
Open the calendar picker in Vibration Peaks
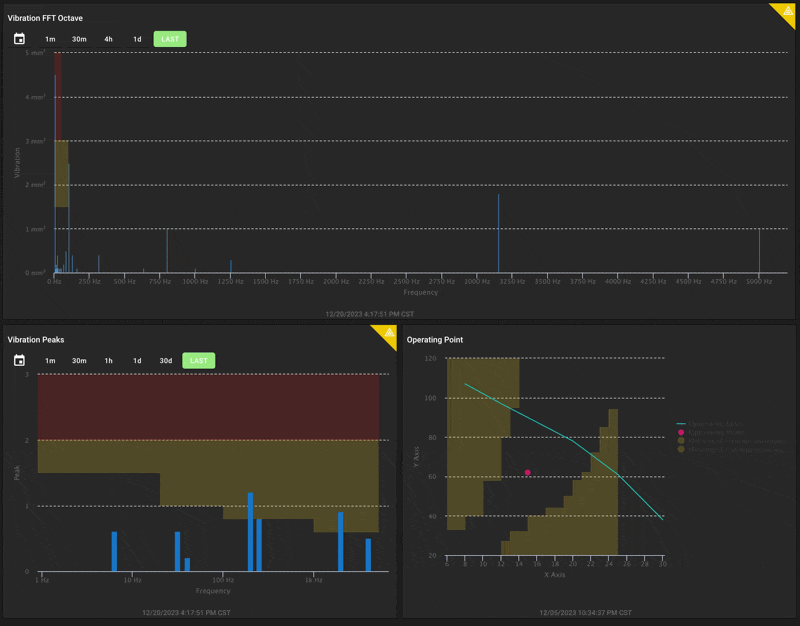(x=19, y=361)
